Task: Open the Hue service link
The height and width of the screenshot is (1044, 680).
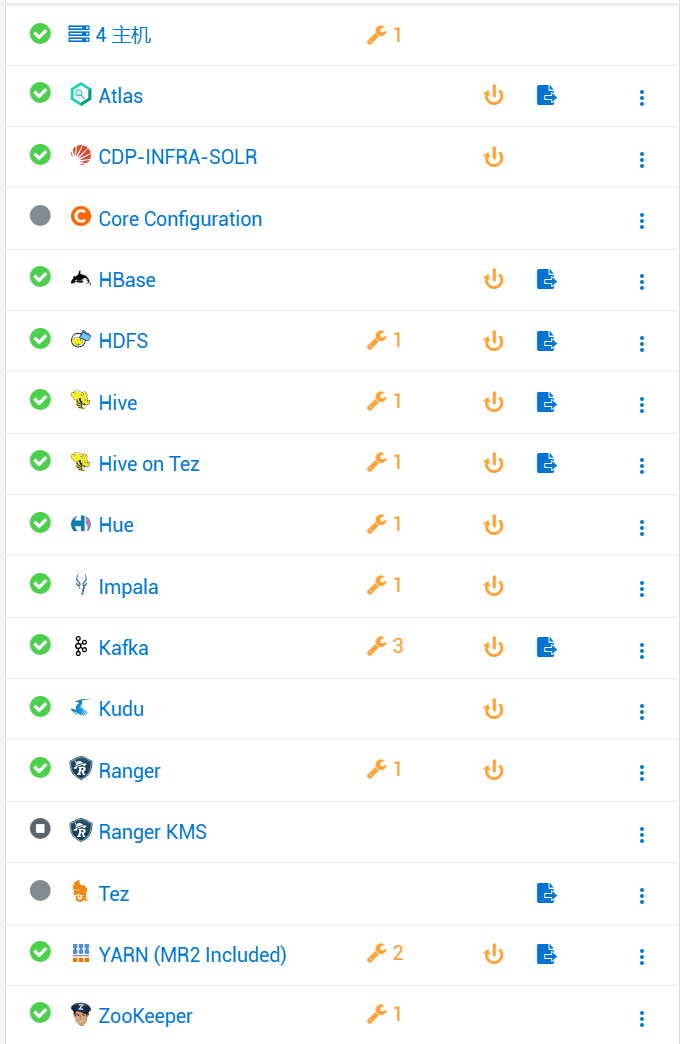Action: click(116, 525)
